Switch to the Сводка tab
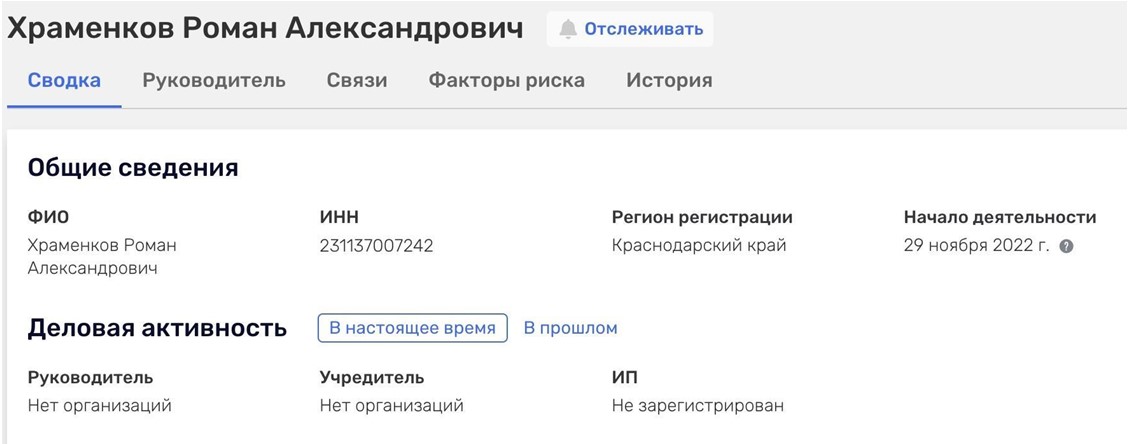Viewport: 1134px width, 444px height. [x=64, y=81]
